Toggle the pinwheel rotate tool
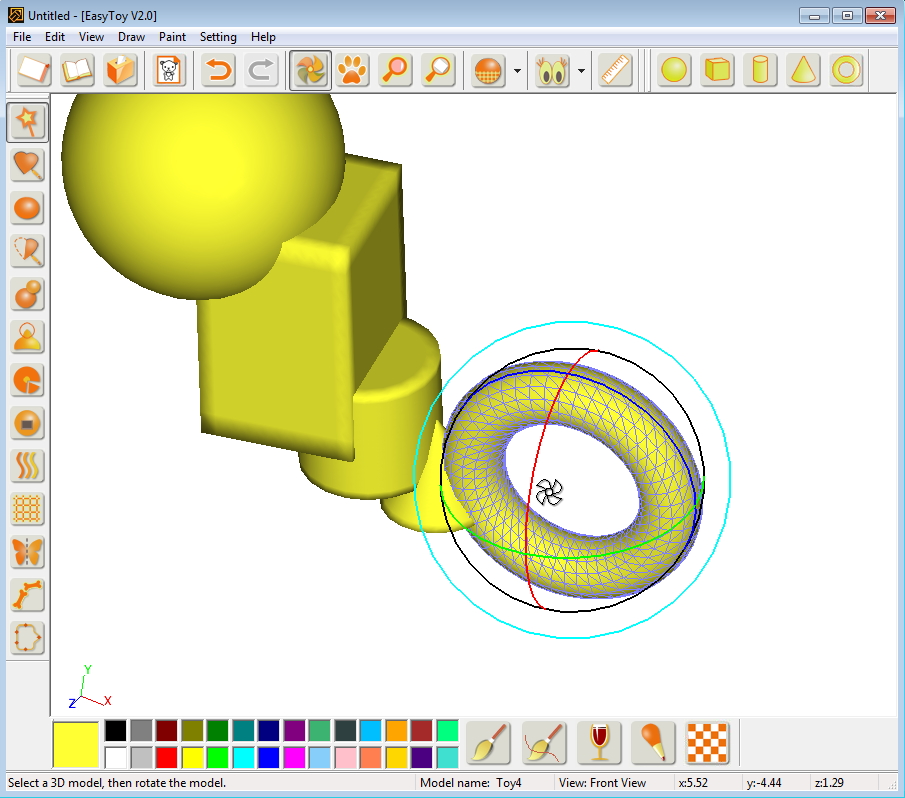 click(310, 70)
